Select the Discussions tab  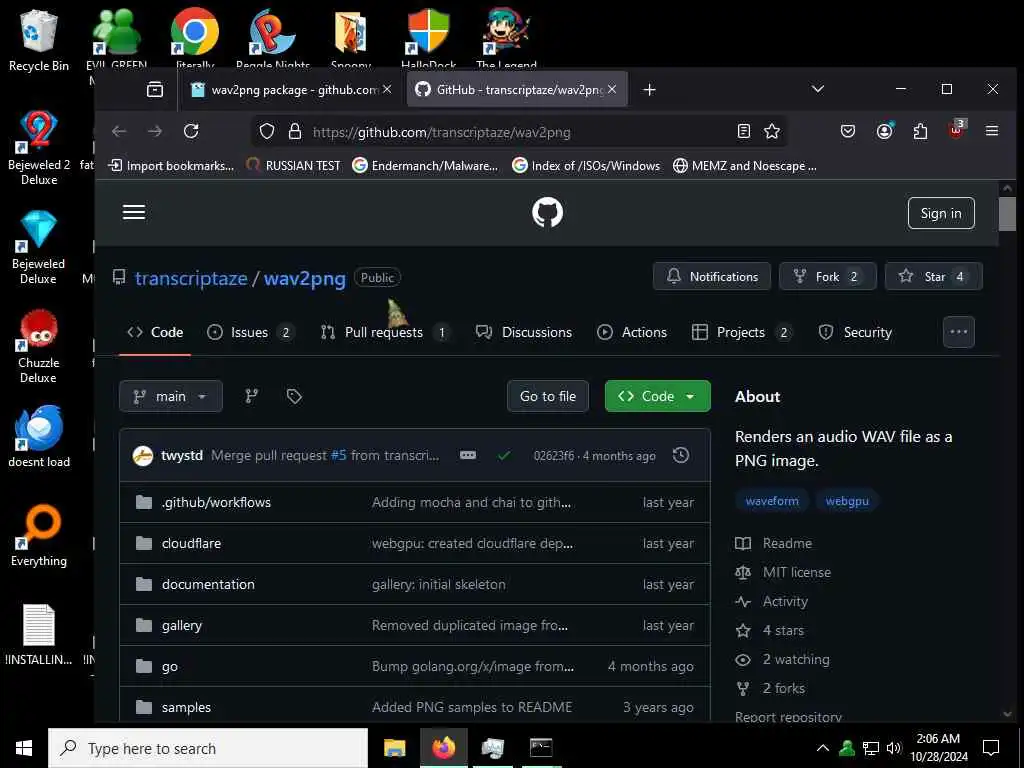(523, 332)
